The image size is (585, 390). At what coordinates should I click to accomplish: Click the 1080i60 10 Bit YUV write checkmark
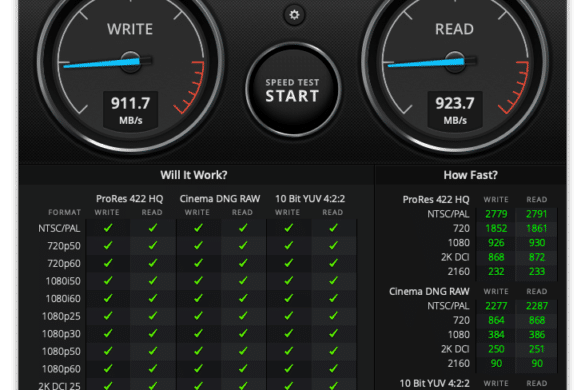coord(288,298)
